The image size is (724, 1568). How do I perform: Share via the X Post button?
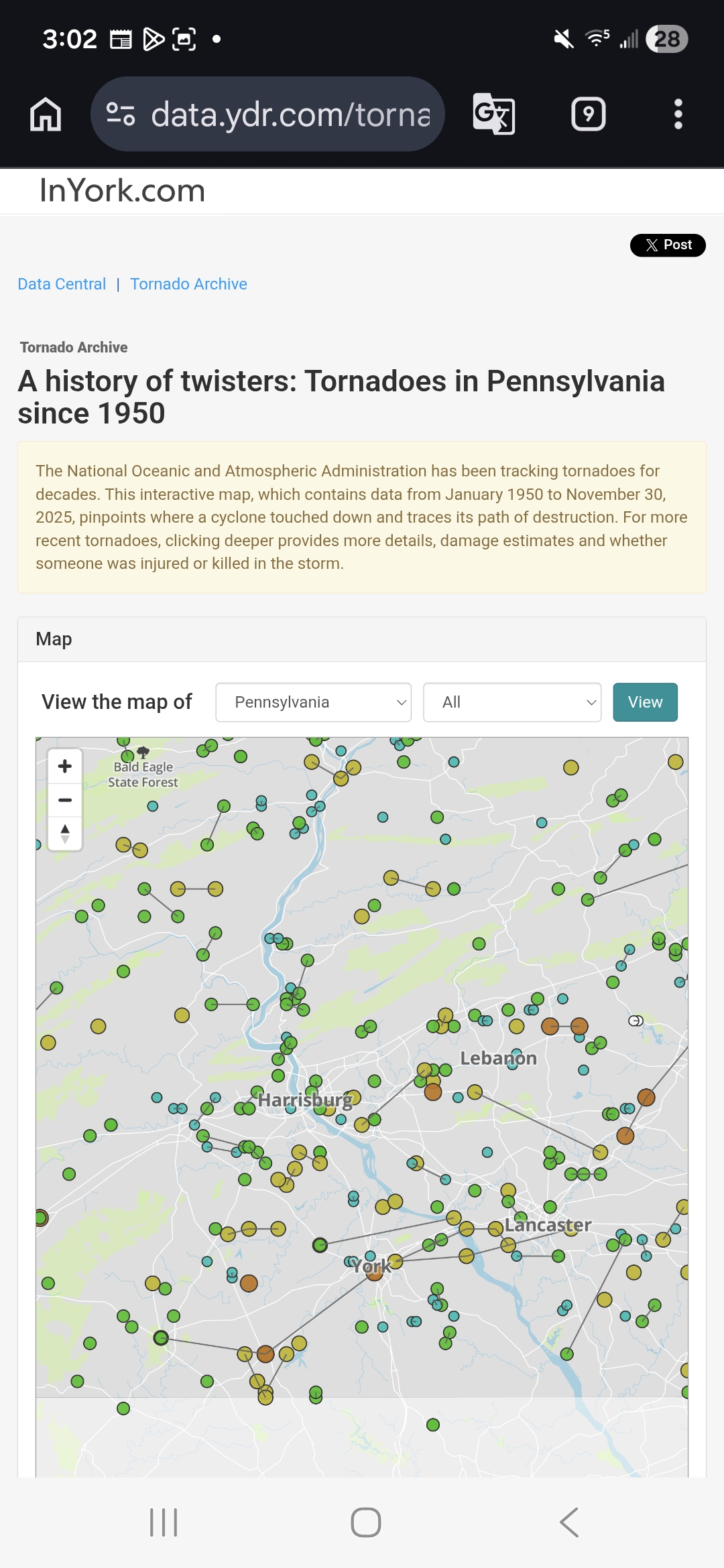668,245
